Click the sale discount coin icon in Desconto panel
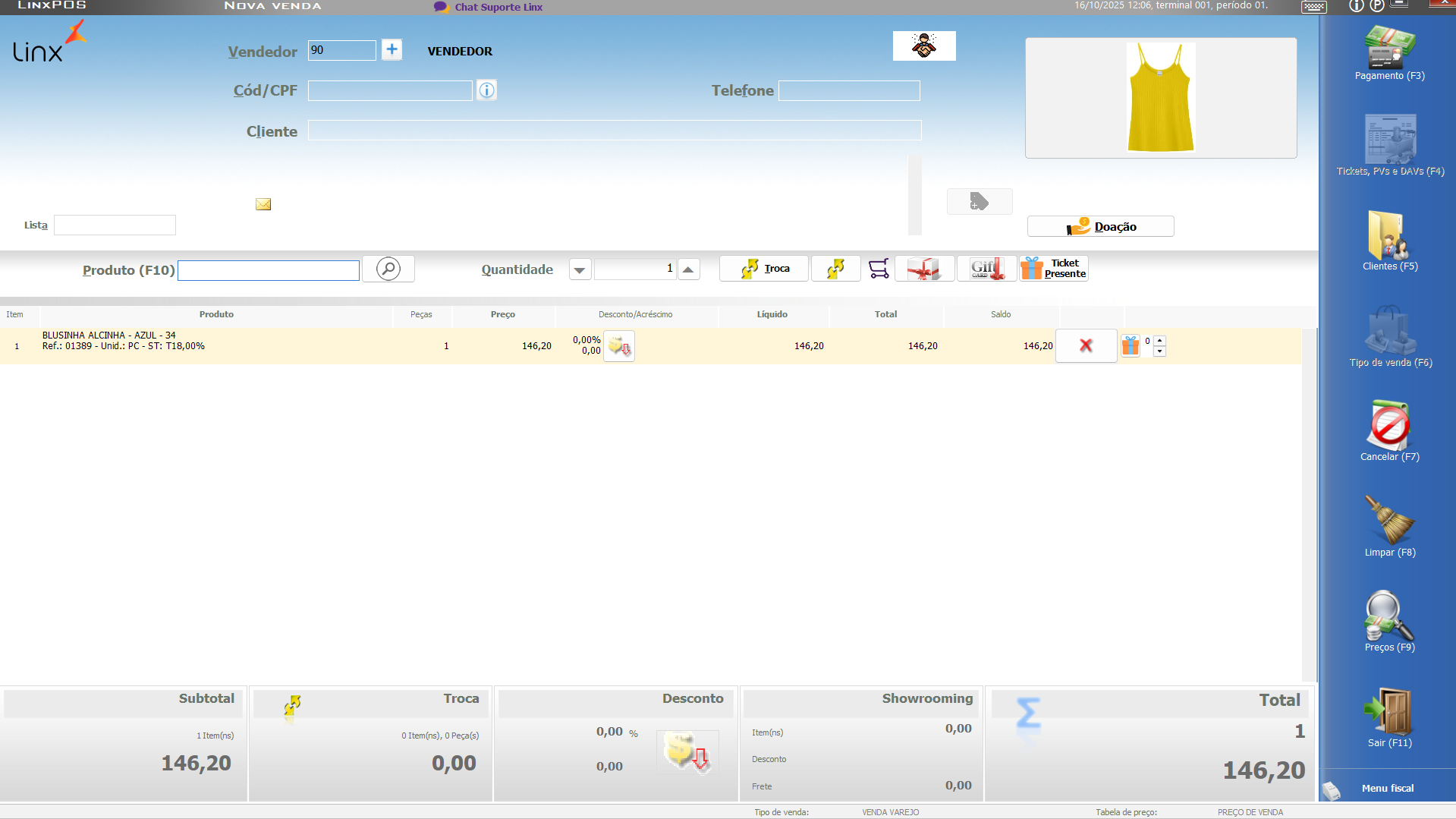1456x819 pixels. [x=687, y=751]
